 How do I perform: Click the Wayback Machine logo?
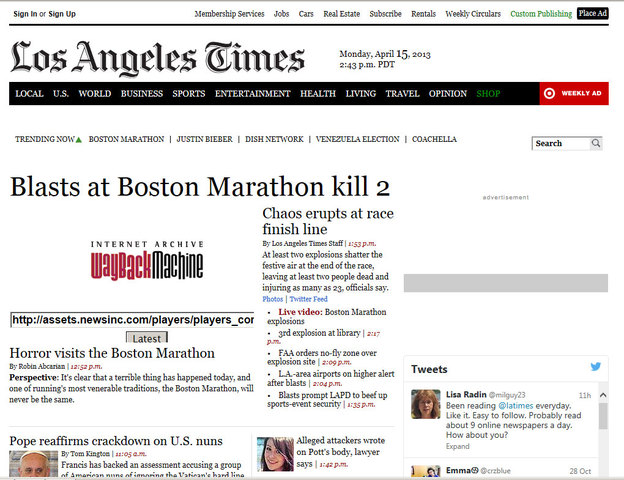point(147,261)
